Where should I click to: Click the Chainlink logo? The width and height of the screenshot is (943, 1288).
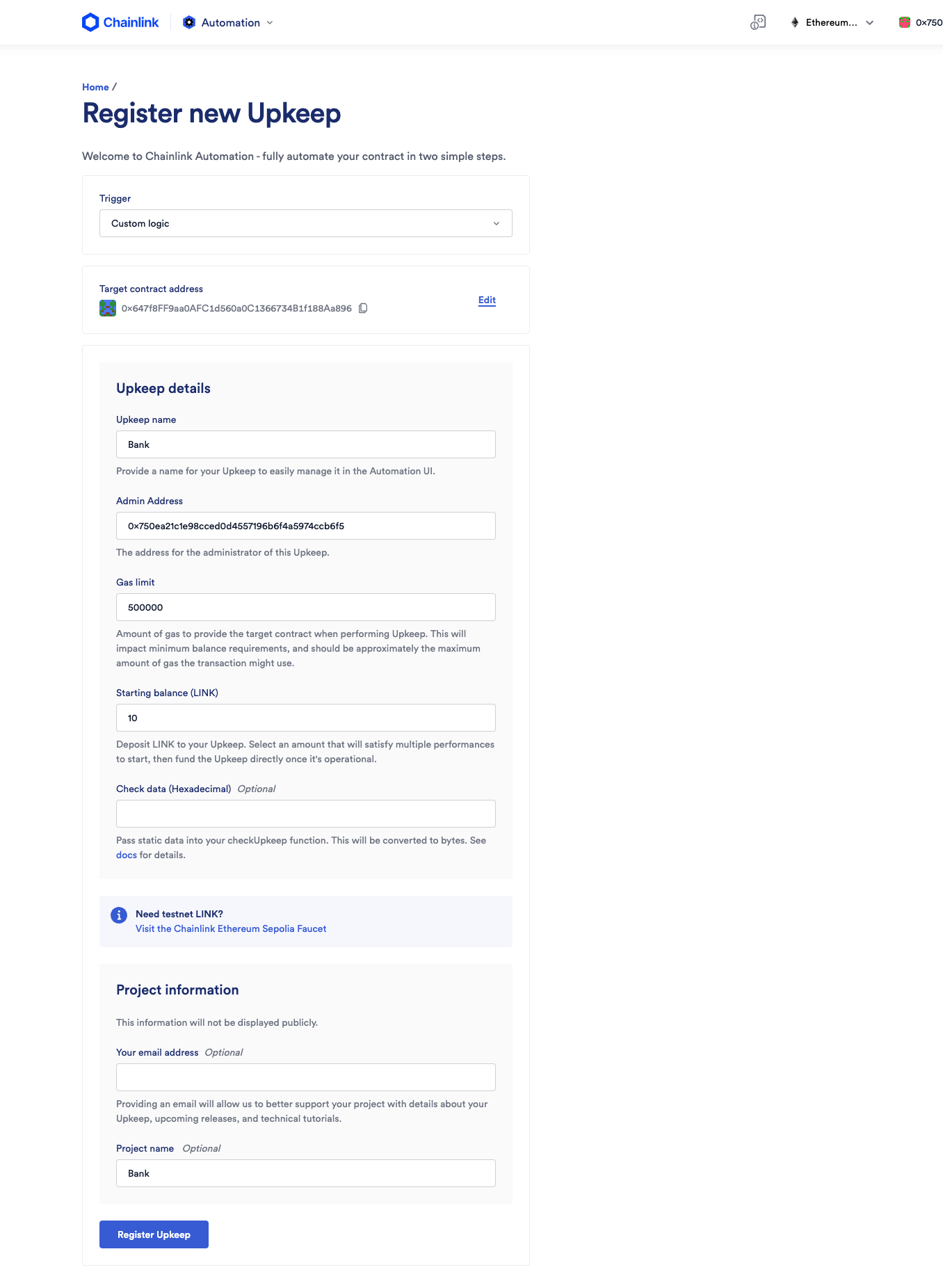point(120,22)
